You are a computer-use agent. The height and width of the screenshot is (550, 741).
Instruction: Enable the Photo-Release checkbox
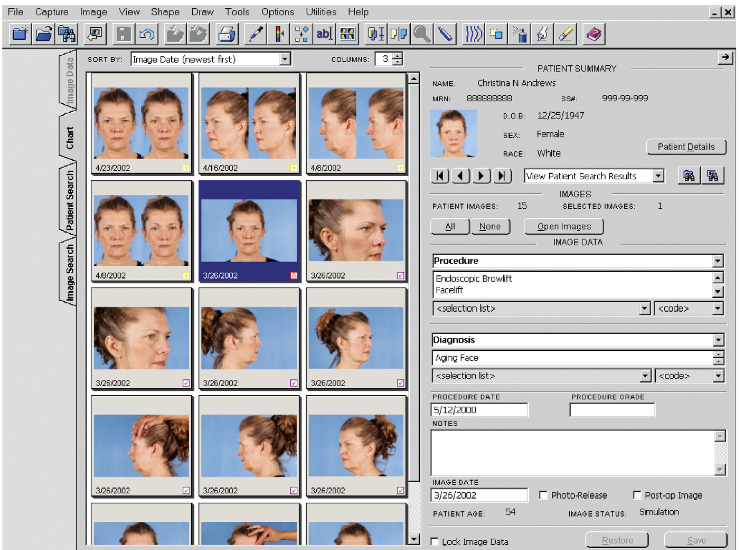(x=543, y=495)
